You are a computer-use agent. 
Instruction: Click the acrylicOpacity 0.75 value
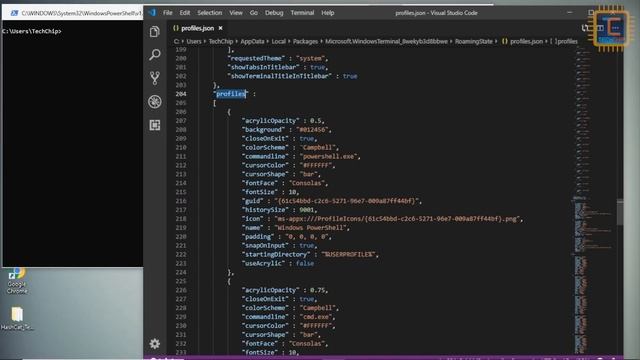point(317,290)
